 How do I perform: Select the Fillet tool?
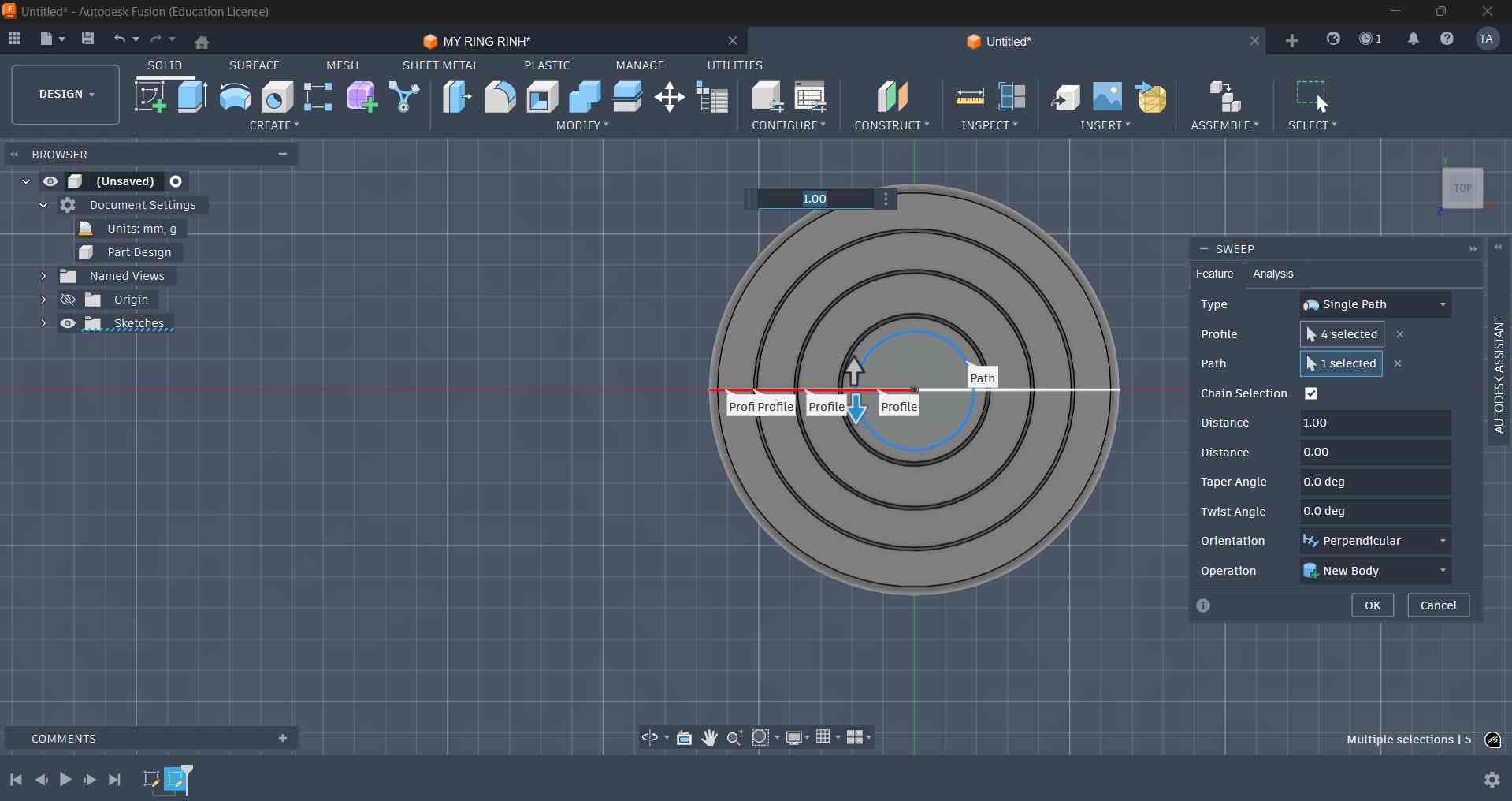(500, 97)
